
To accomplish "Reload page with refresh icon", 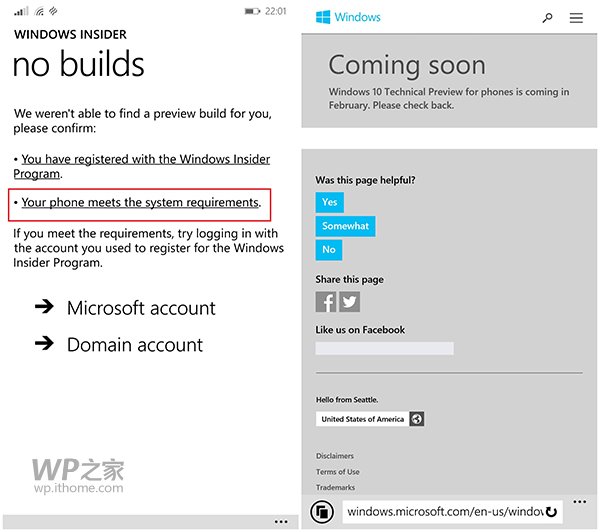I will pyautogui.click(x=551, y=511).
